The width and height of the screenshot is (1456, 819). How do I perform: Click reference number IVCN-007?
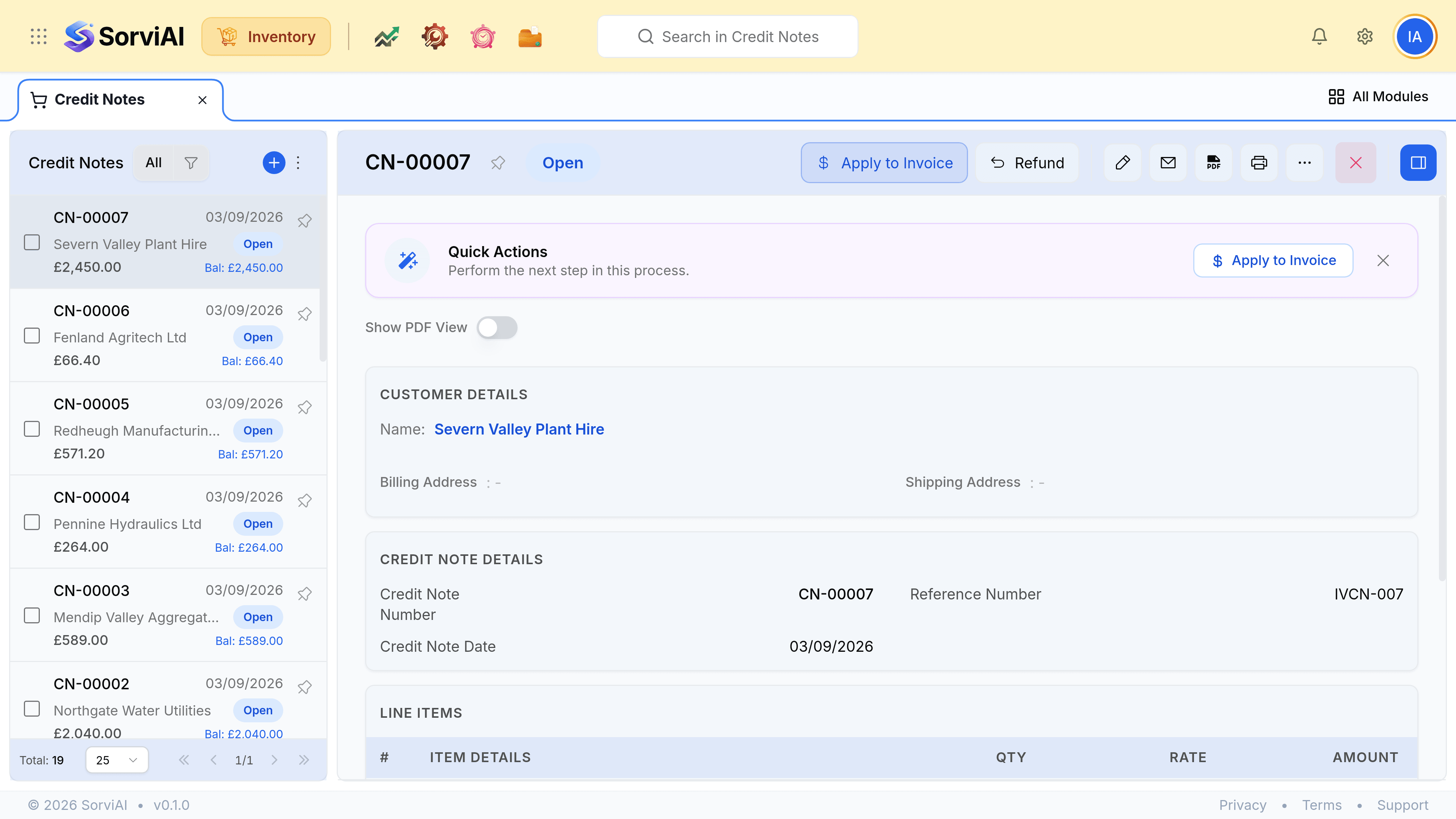coord(1368,594)
